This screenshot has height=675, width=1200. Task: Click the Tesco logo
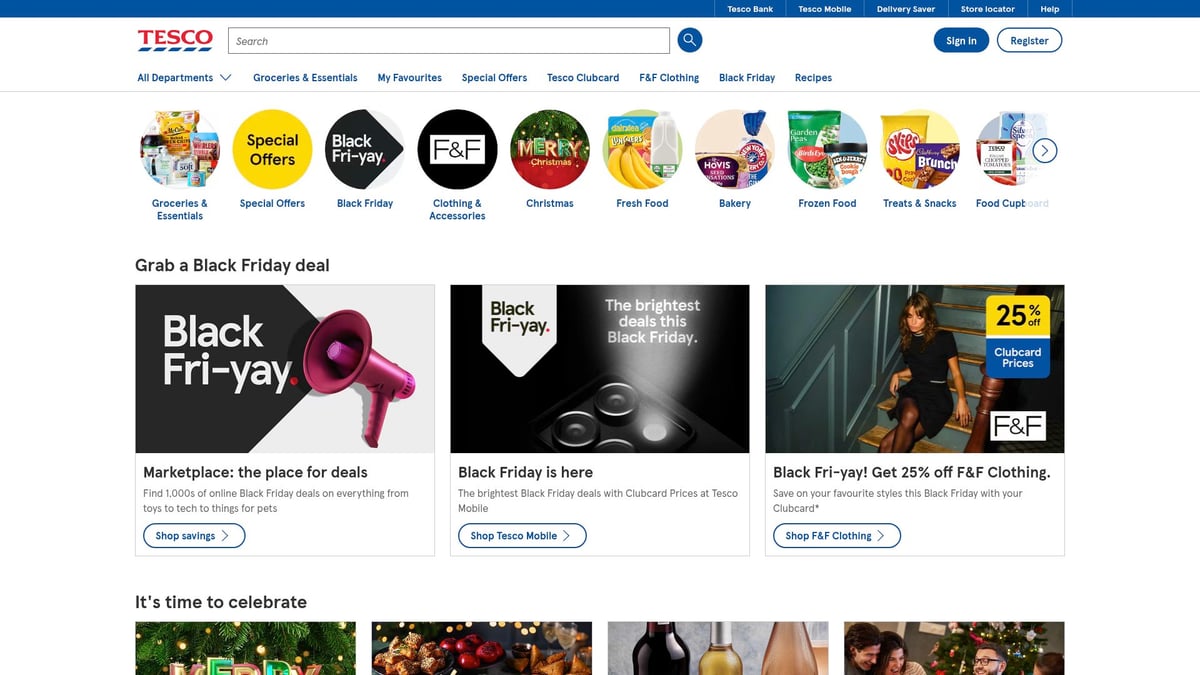(175, 40)
